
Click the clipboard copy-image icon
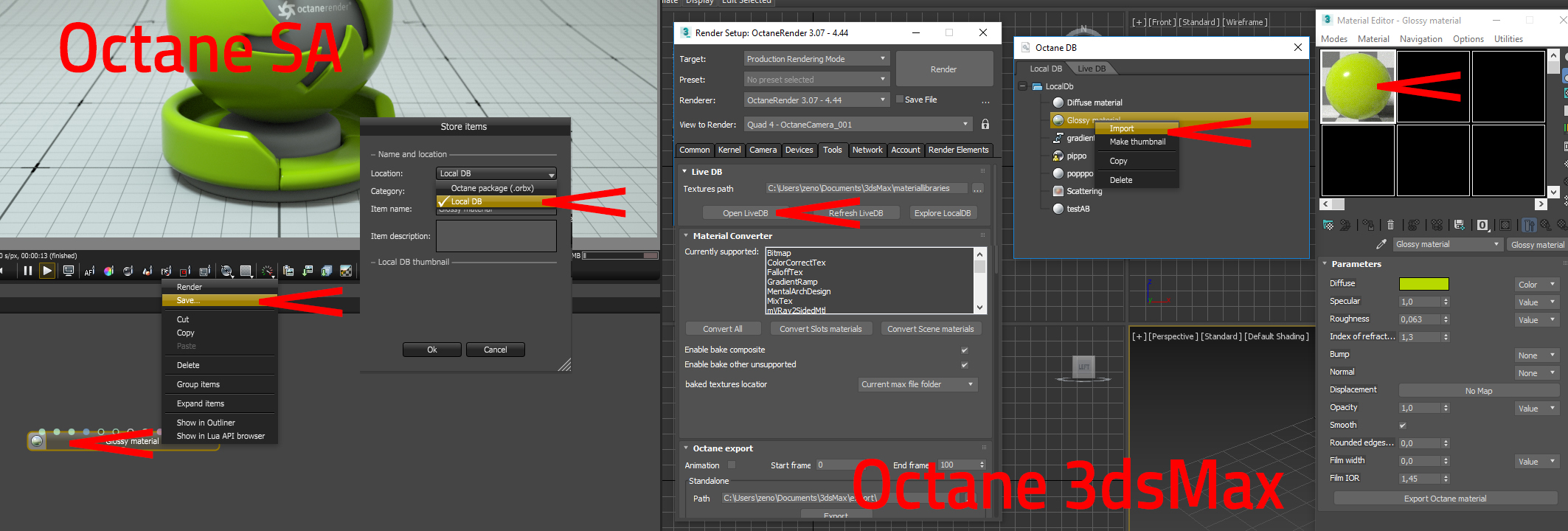click(x=288, y=271)
